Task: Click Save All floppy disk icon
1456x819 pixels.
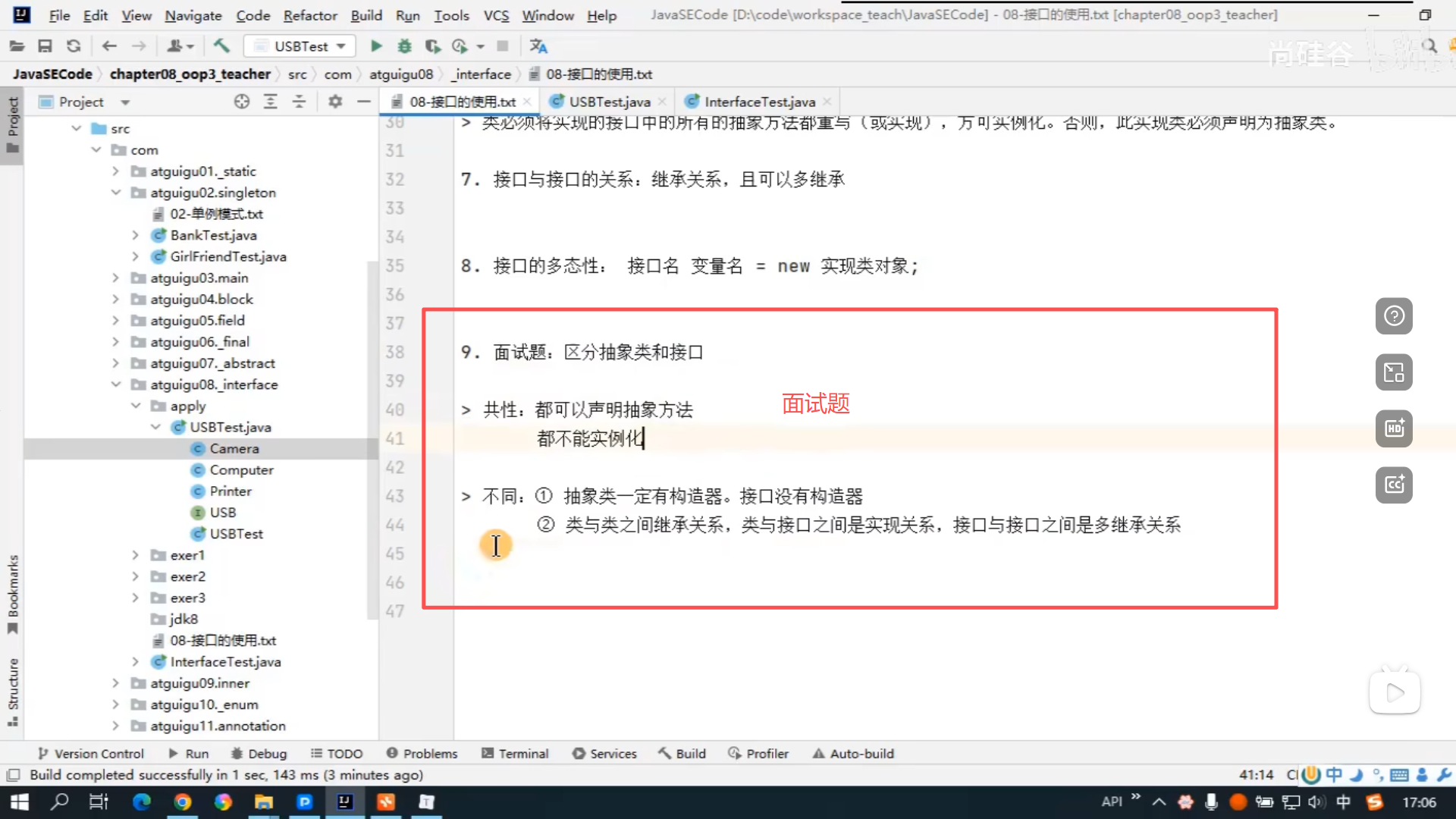Action: coord(45,46)
